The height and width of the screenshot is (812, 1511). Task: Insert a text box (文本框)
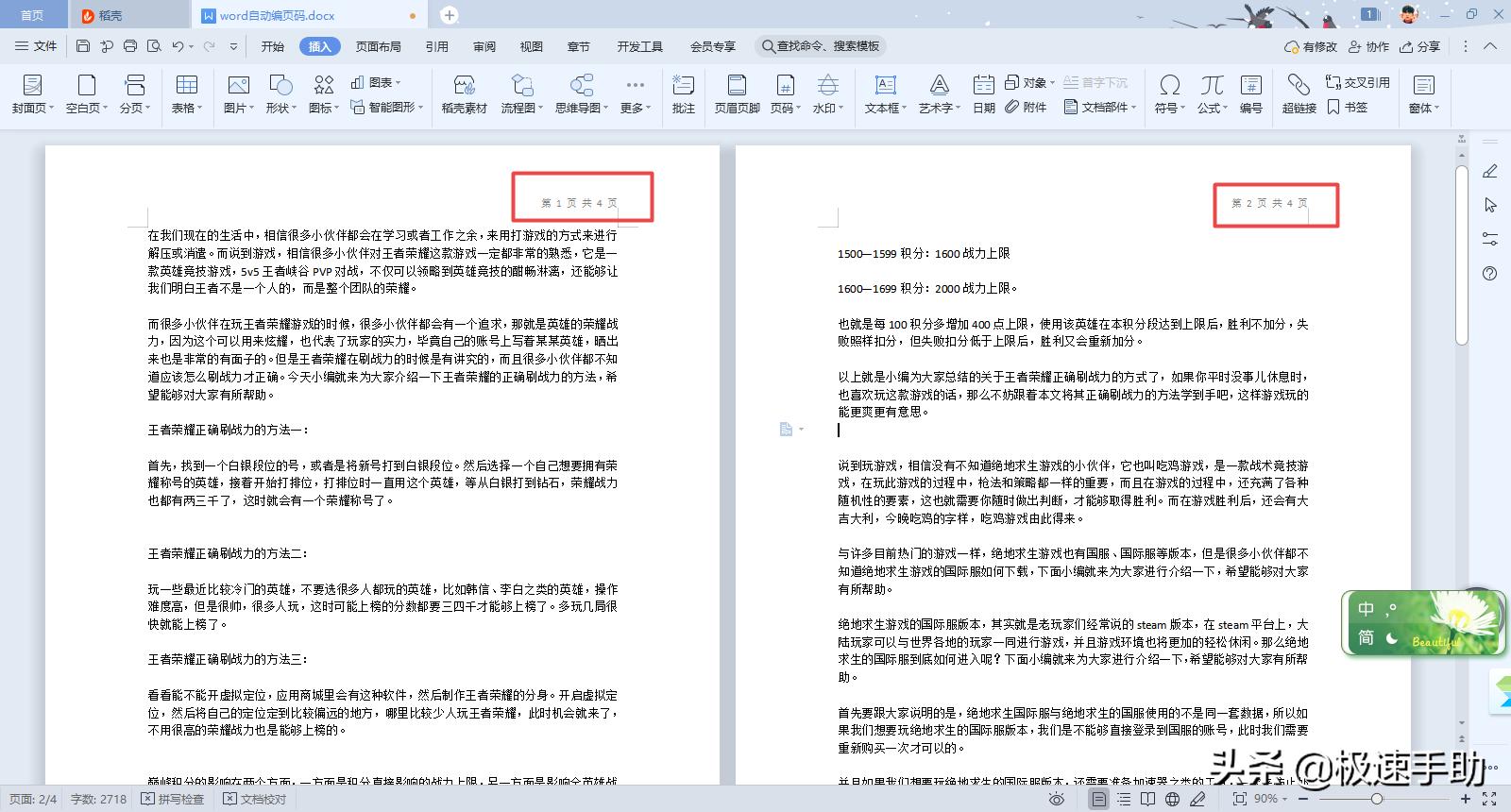886,94
